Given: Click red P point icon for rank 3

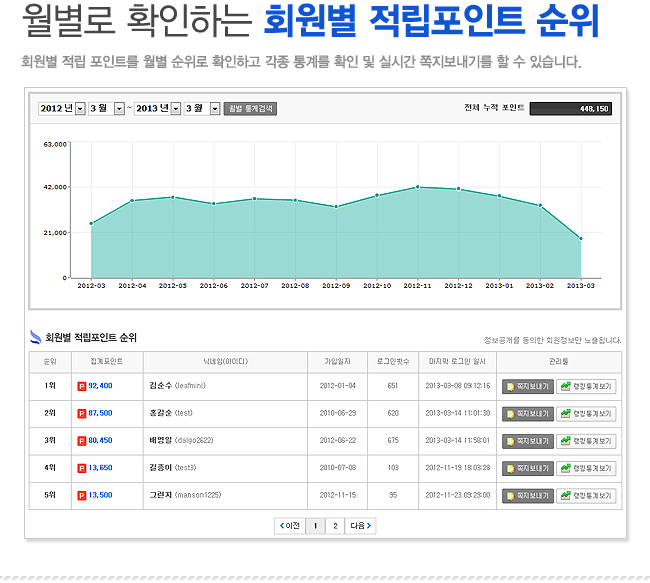Looking at the screenshot, I should tap(82, 441).
